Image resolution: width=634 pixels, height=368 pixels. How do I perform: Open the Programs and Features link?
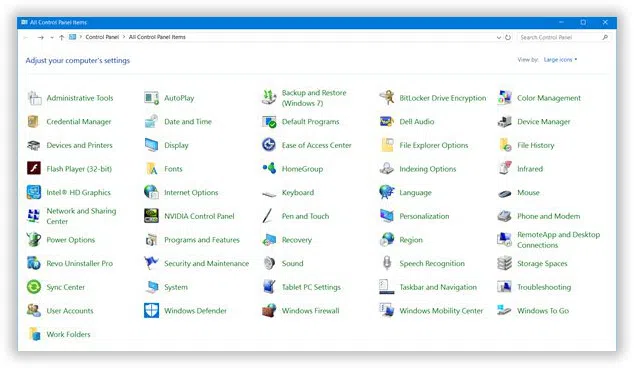[x=202, y=240]
